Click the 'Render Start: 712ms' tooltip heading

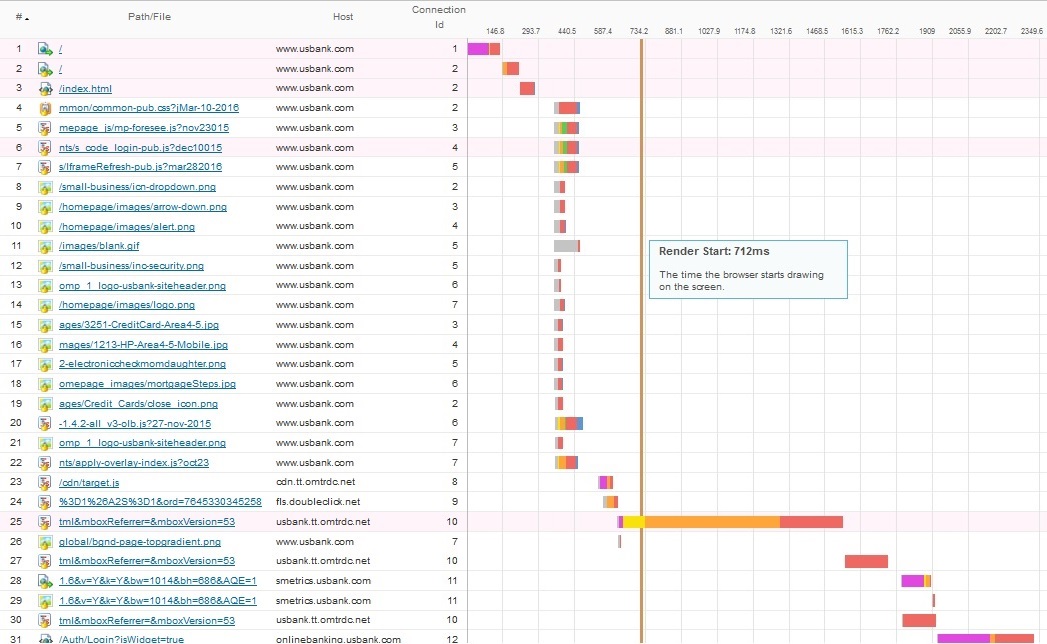pos(714,251)
